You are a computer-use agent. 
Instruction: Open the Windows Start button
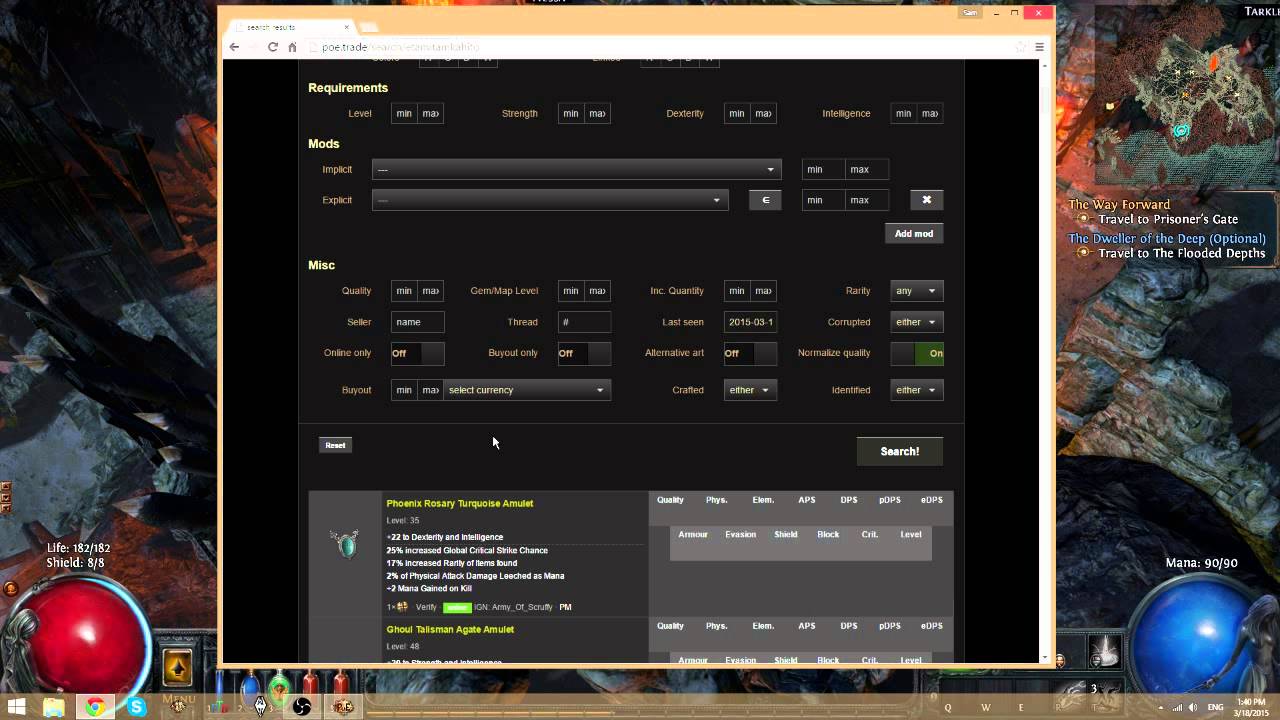pyautogui.click(x=17, y=707)
